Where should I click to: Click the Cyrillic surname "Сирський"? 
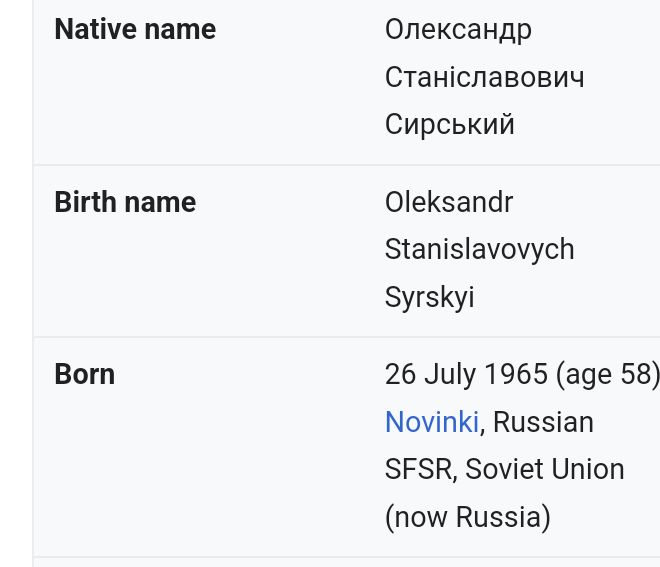tap(449, 124)
